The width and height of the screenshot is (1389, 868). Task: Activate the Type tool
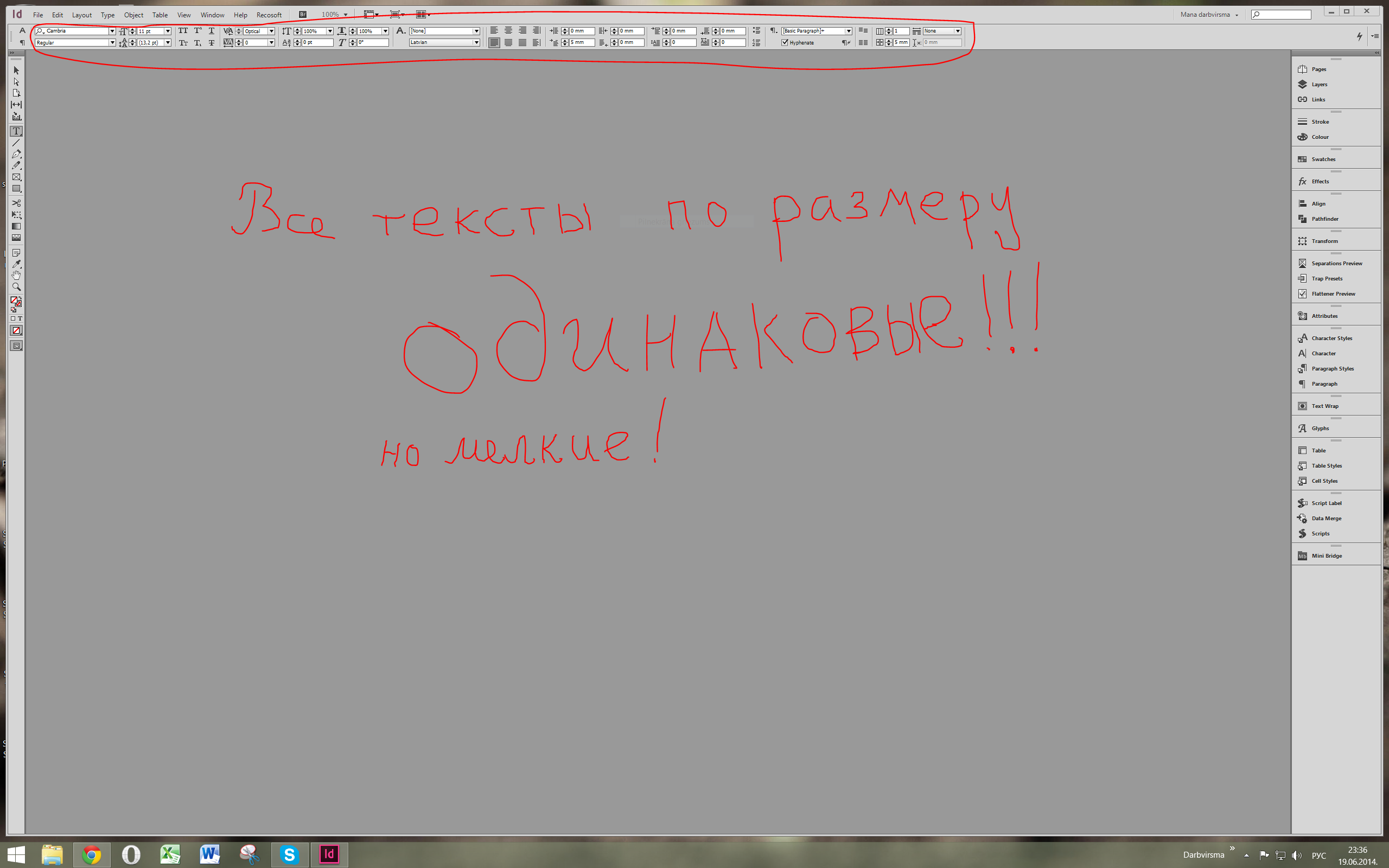[16, 131]
